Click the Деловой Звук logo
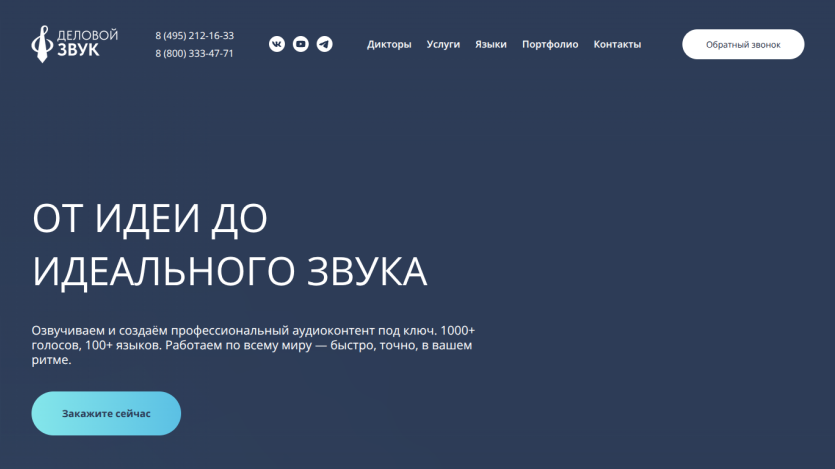Viewport: 835px width, 469px height. 75,44
